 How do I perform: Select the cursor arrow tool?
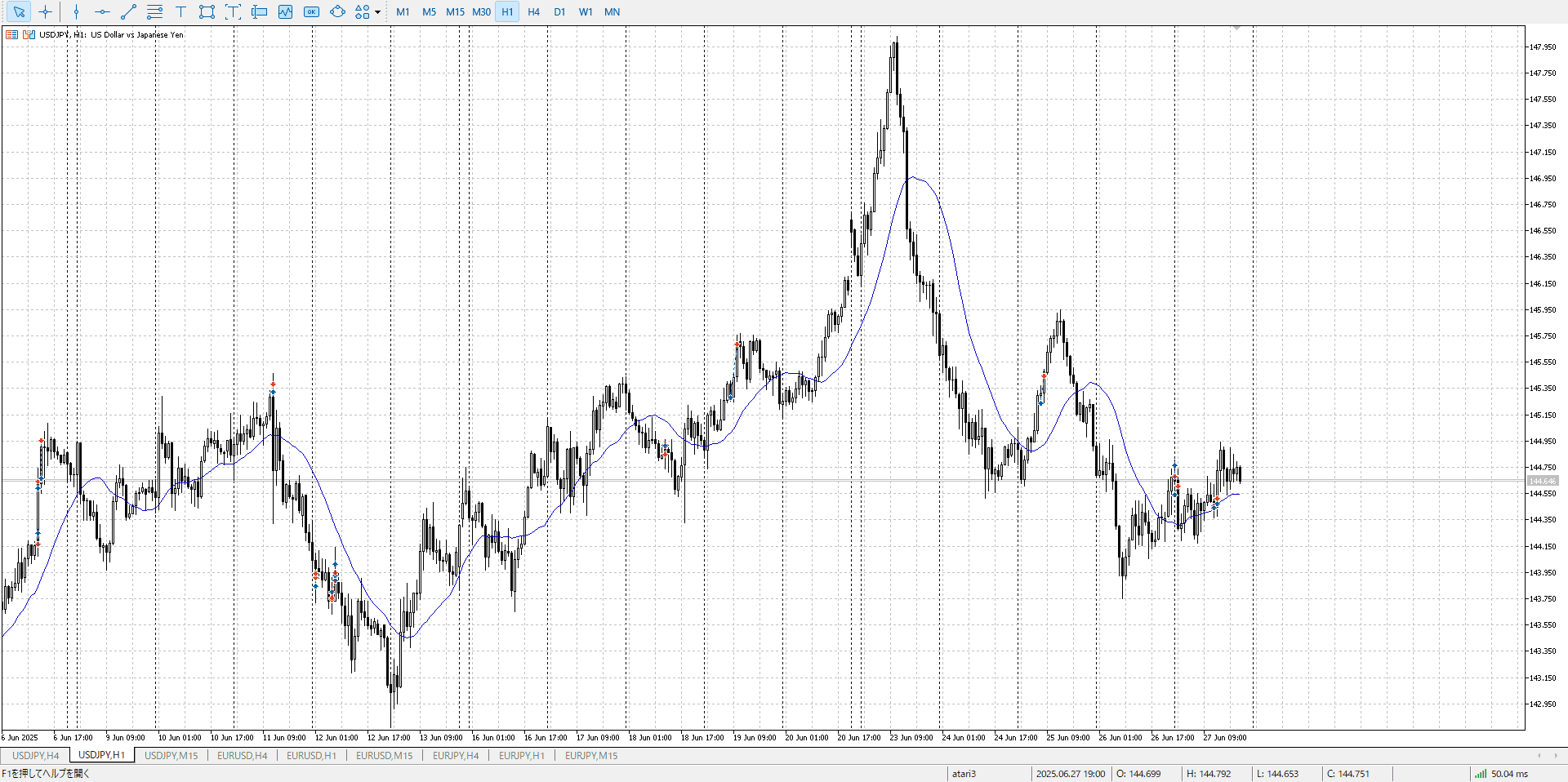19,12
